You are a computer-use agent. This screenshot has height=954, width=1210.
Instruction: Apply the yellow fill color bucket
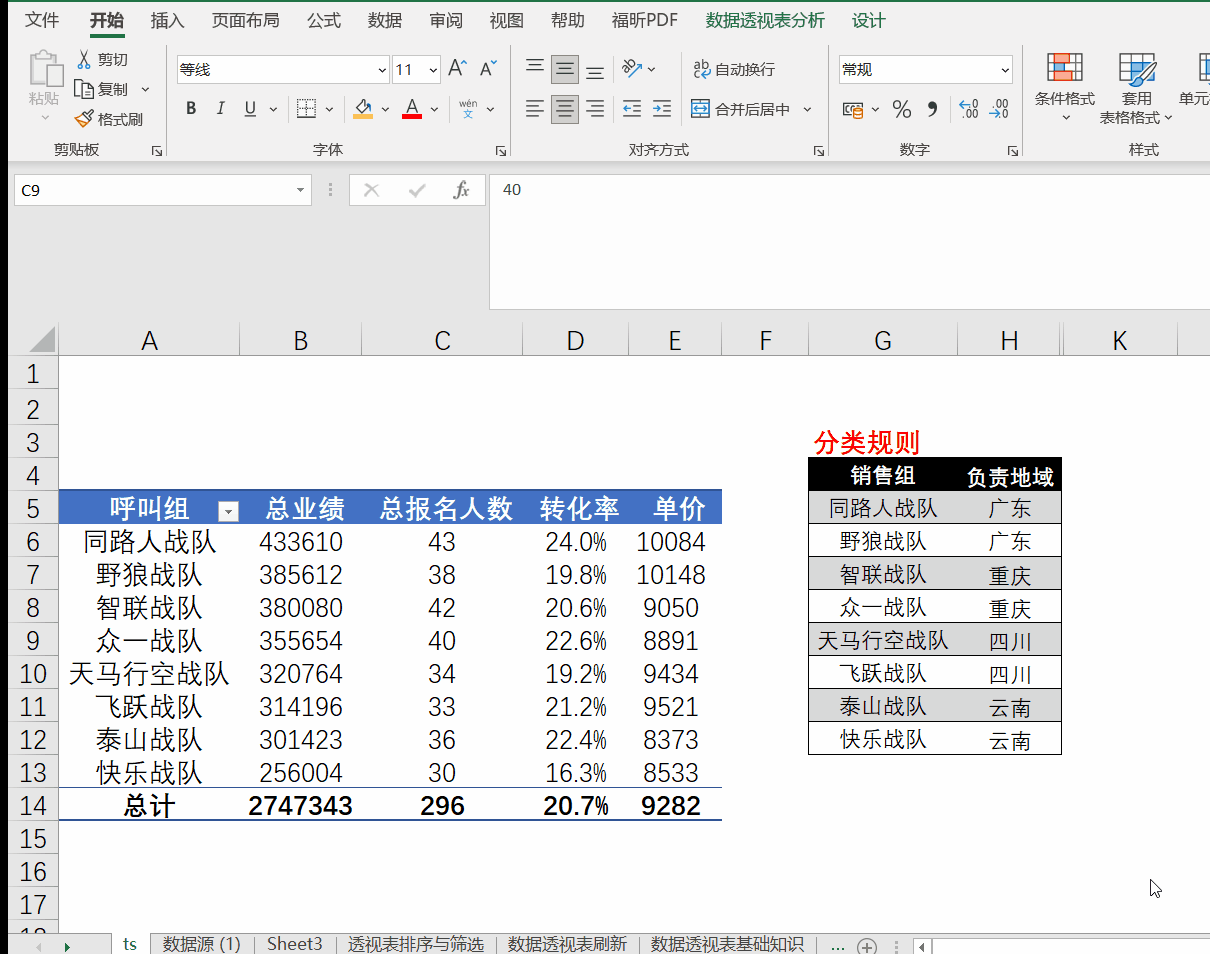363,109
